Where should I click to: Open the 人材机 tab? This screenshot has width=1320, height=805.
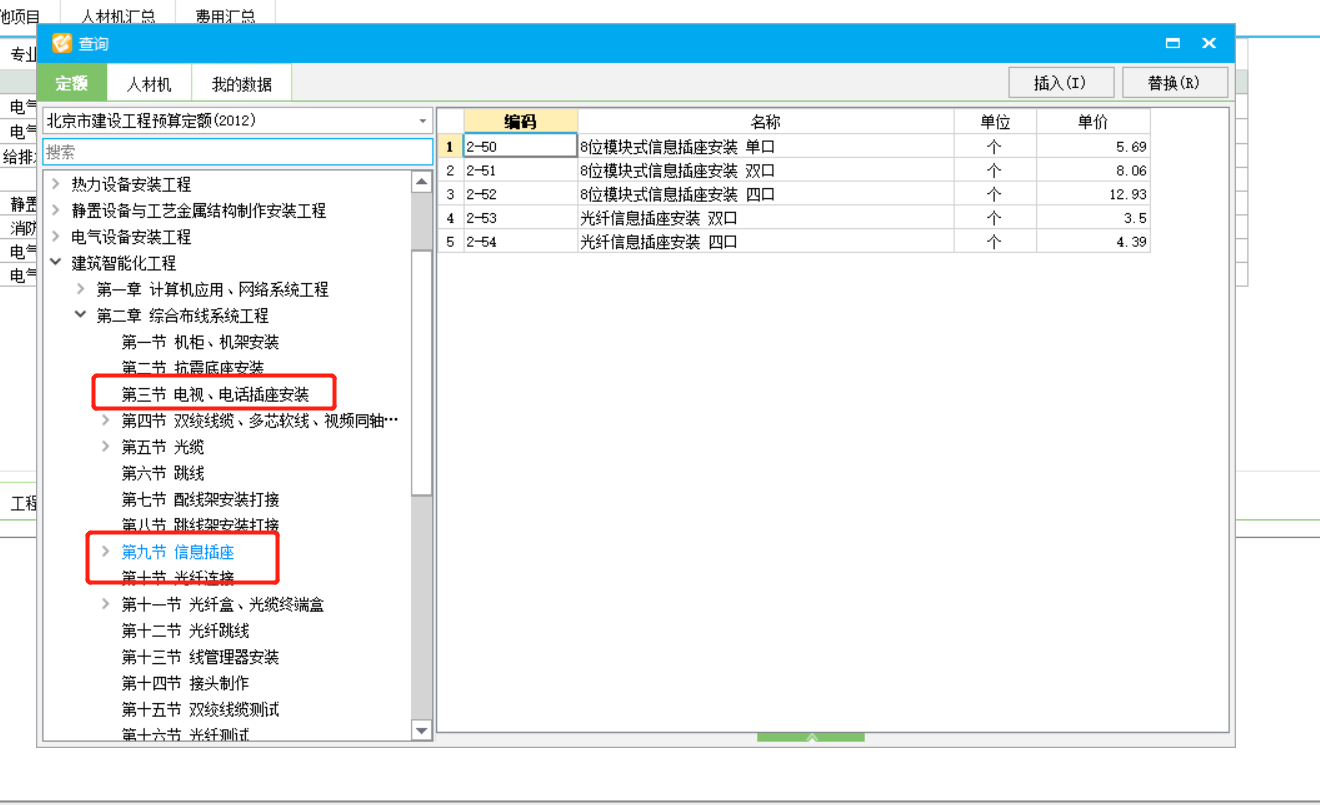(x=149, y=84)
